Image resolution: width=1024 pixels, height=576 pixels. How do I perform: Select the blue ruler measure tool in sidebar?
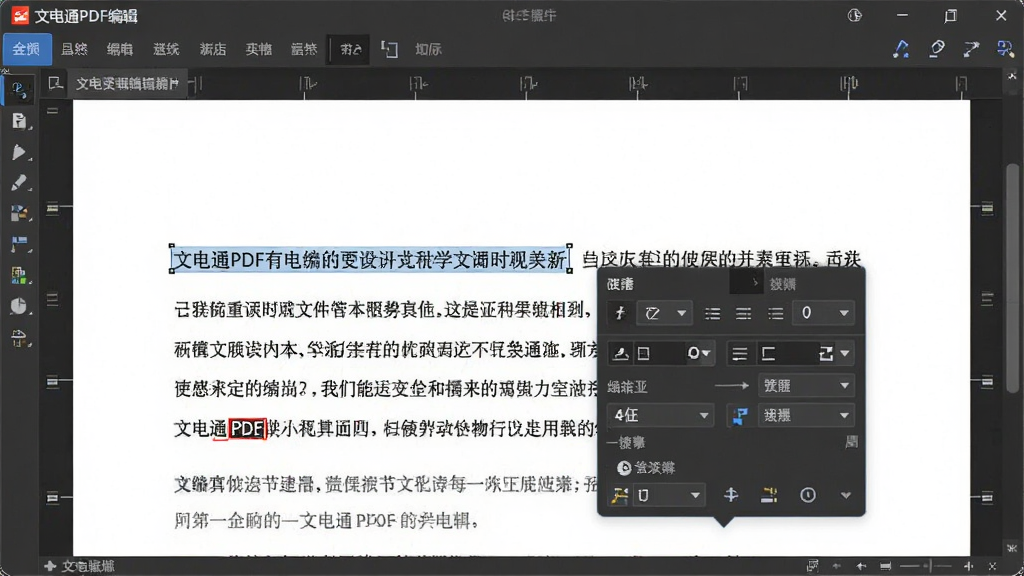[x=19, y=244]
